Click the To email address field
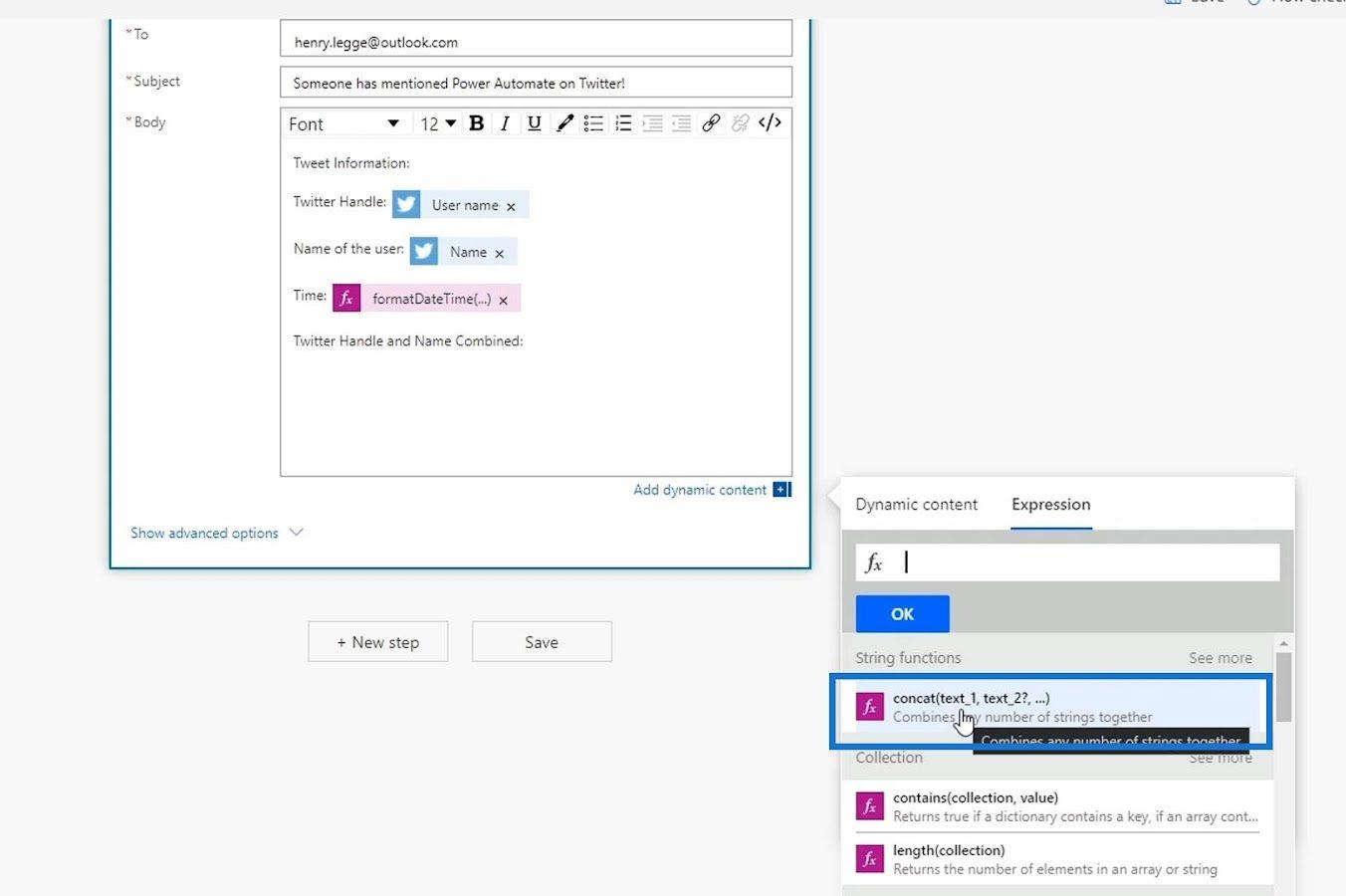Screen dimensions: 1346x896 pos(536,39)
